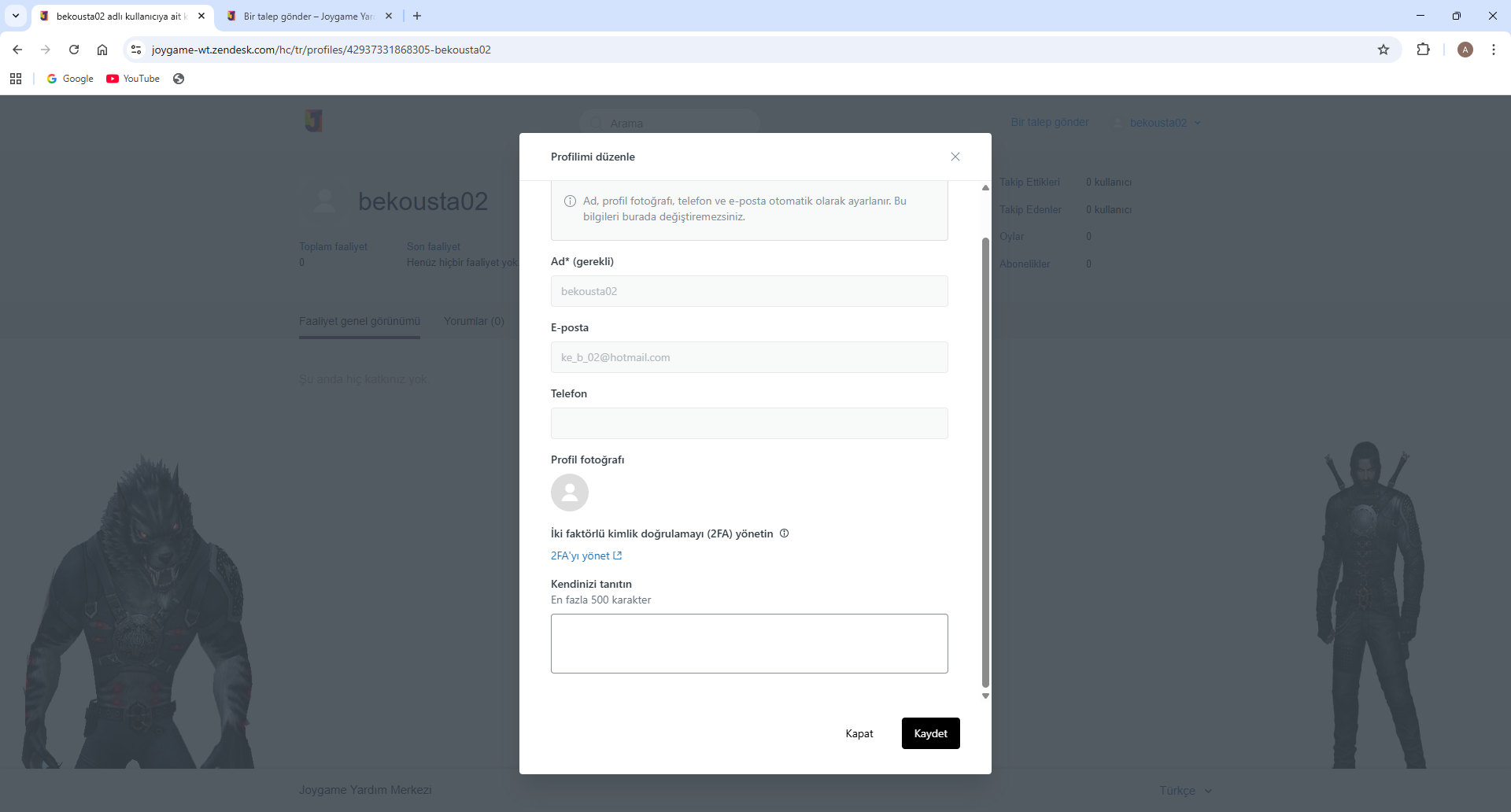The image size is (1511, 812).
Task: Click the Telefon input field
Action: [x=749, y=423]
